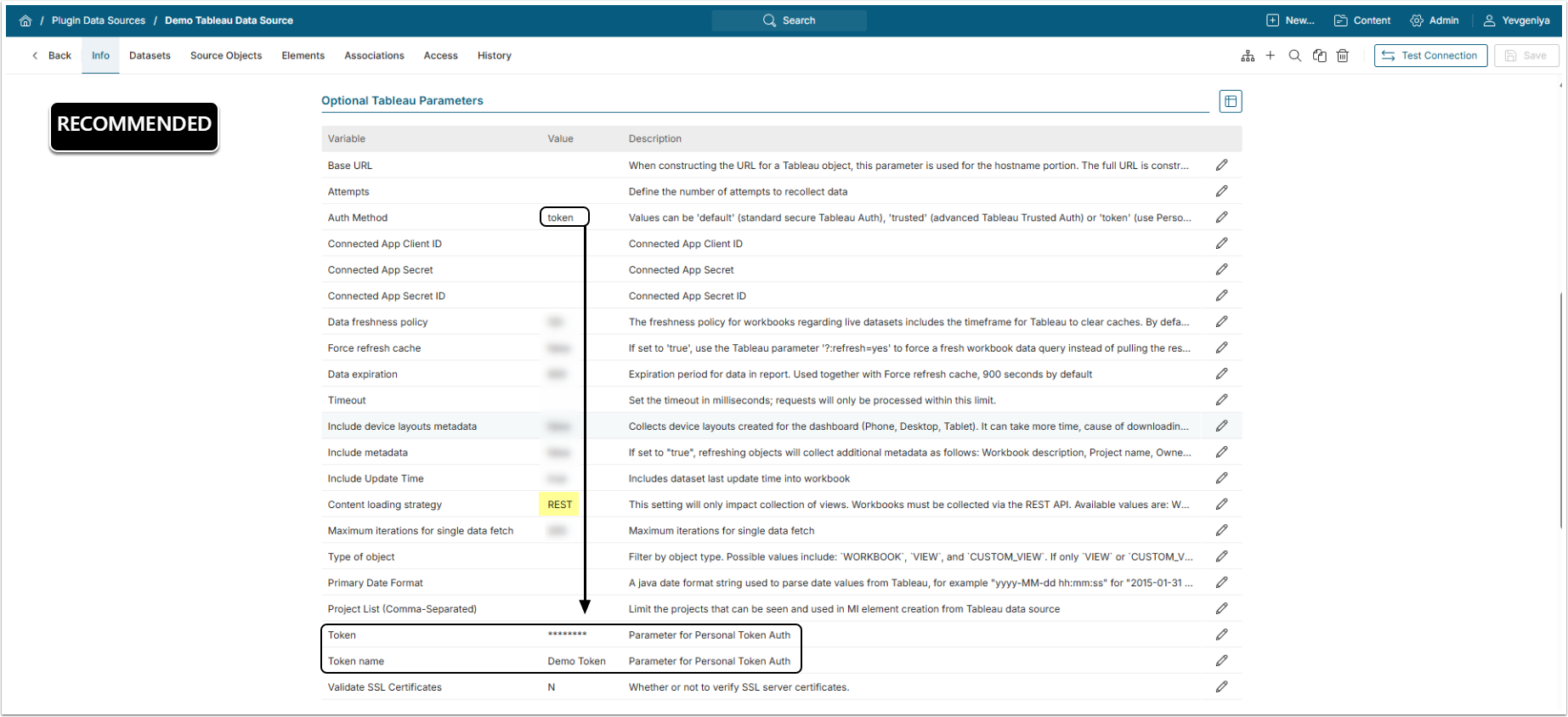Open the New... menu

pyautogui.click(x=1290, y=20)
